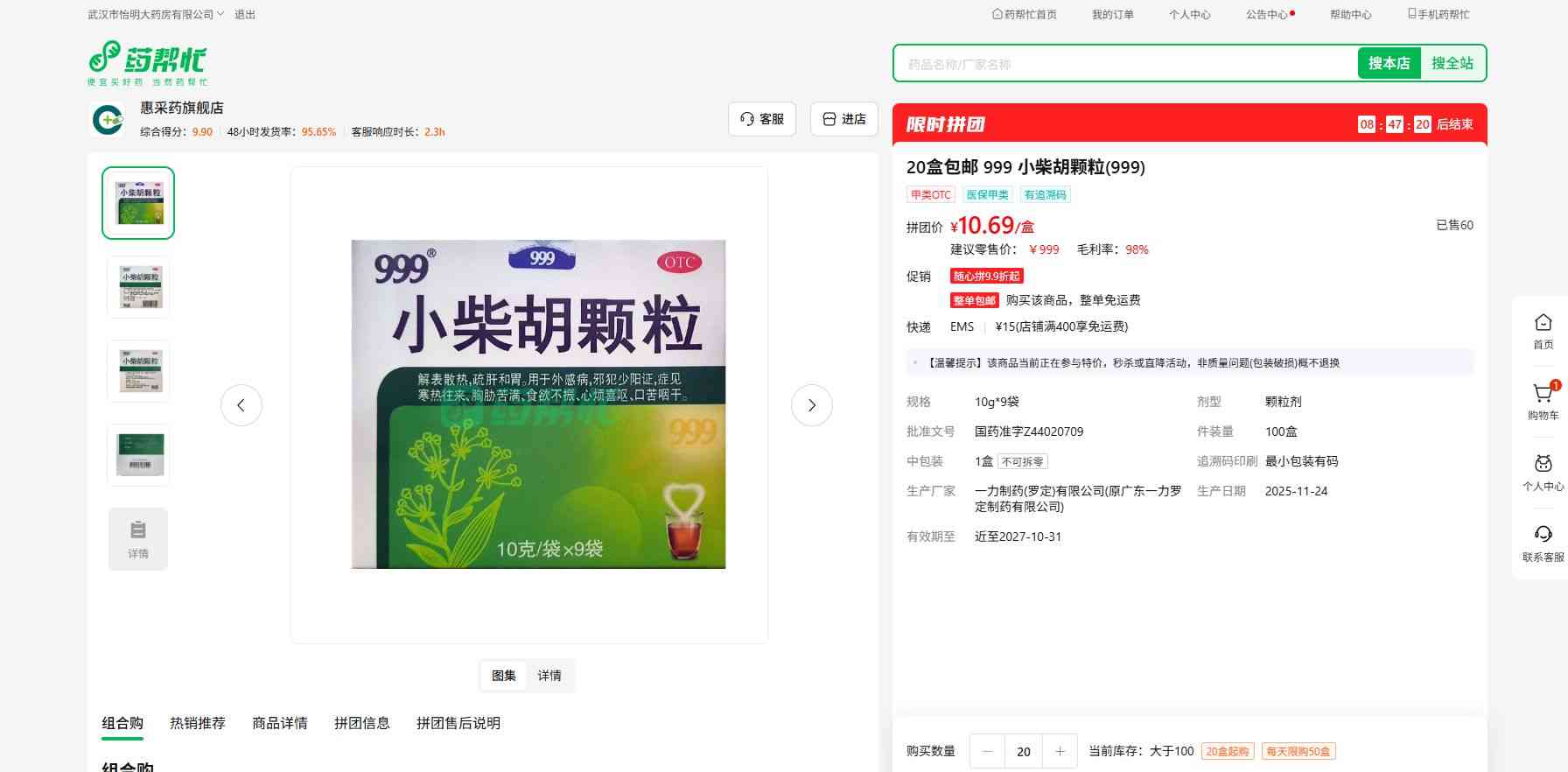
Task: Select the second product thumbnail
Action: (138, 287)
